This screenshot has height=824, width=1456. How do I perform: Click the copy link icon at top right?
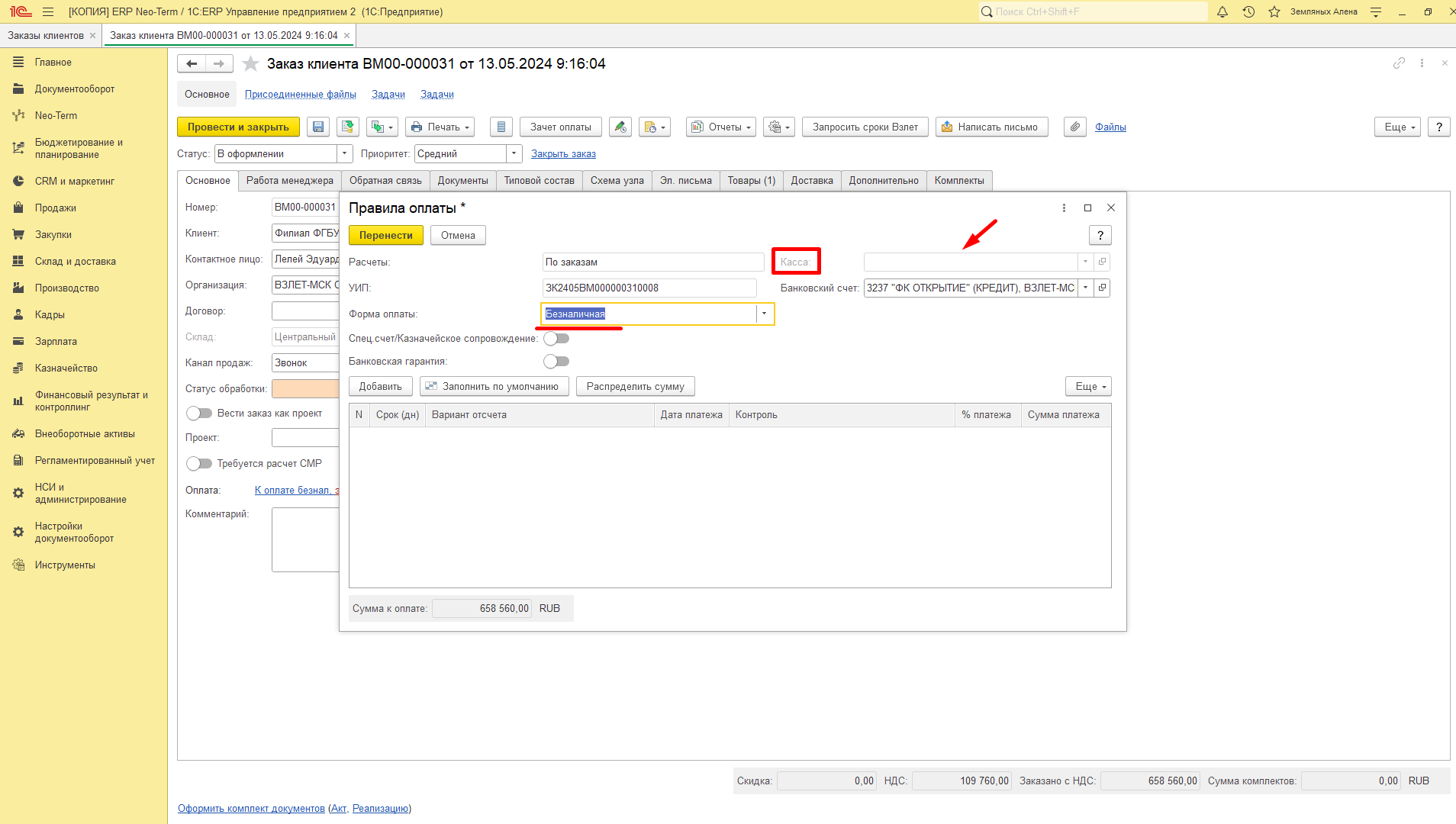pos(1399,63)
